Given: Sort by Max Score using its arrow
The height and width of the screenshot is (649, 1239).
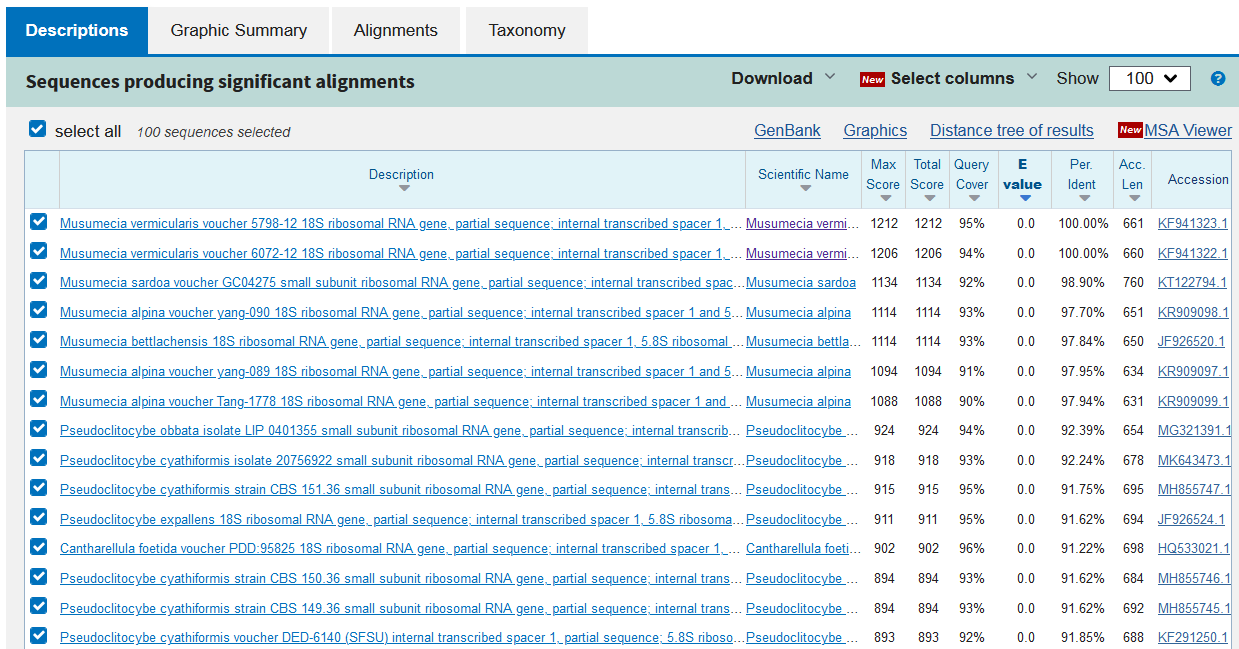Looking at the screenshot, I should [x=884, y=198].
